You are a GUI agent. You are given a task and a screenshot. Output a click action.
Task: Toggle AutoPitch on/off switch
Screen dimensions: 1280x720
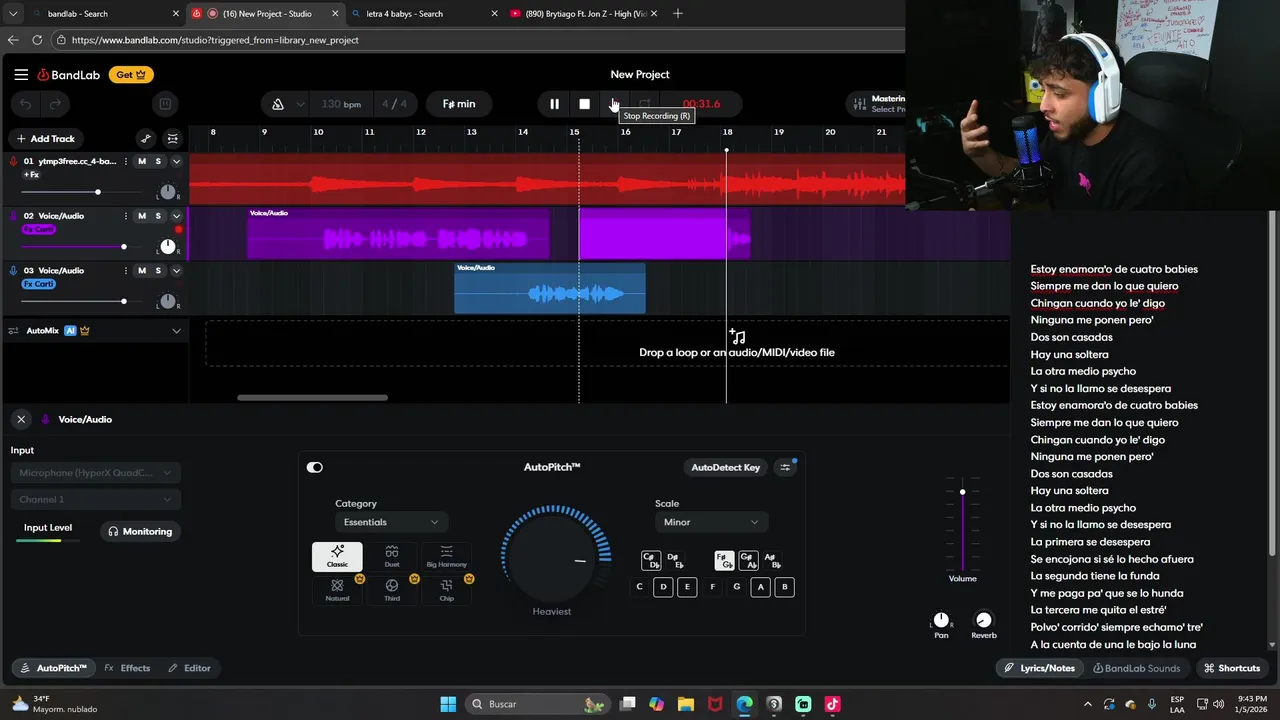[315, 467]
